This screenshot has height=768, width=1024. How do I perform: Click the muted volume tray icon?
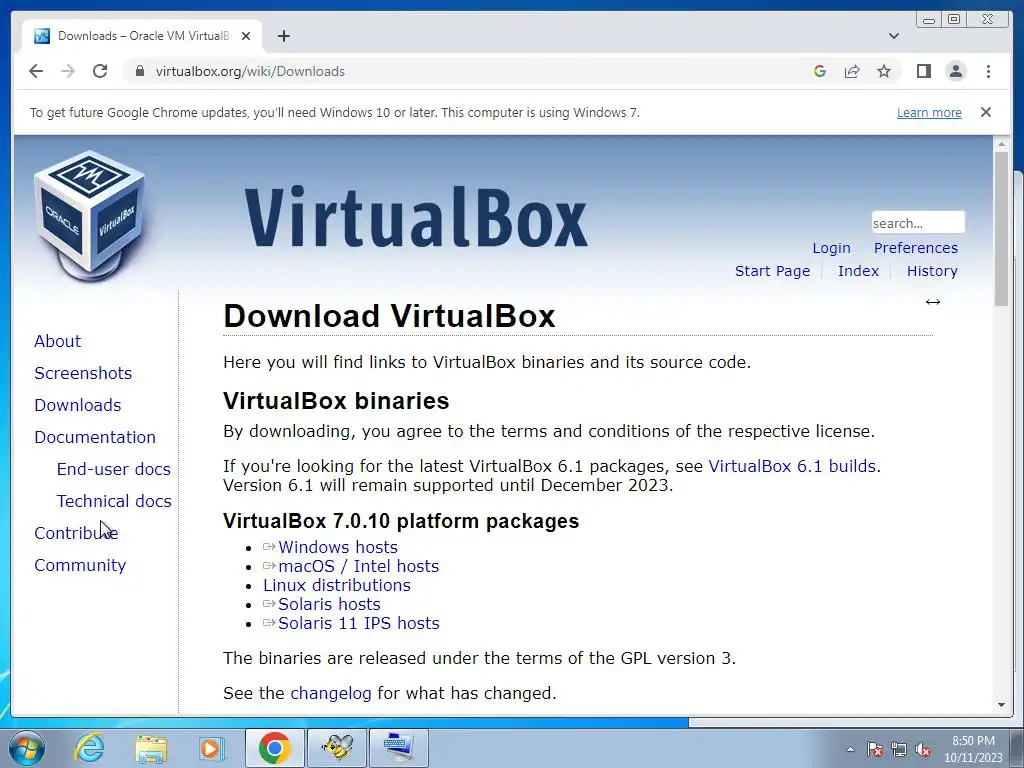tap(923, 750)
